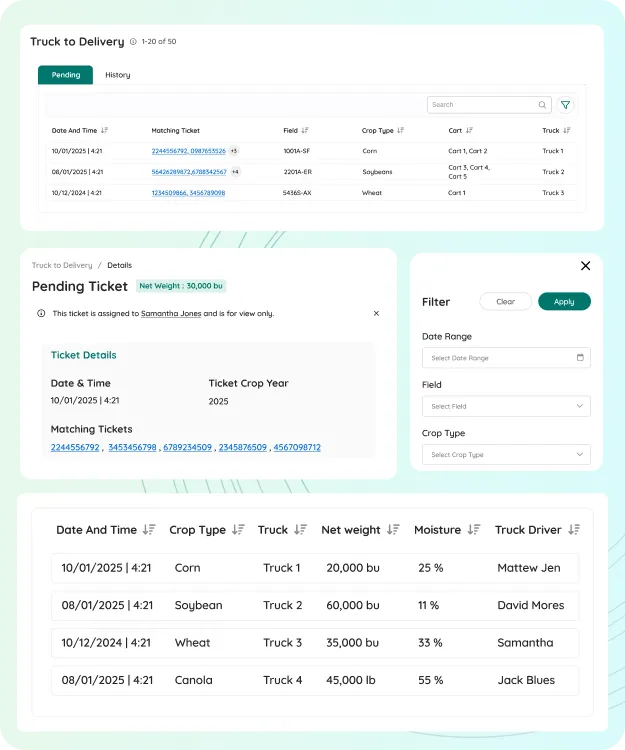The width and height of the screenshot is (625, 750).
Task: Click the Clear filter button
Action: point(505,301)
